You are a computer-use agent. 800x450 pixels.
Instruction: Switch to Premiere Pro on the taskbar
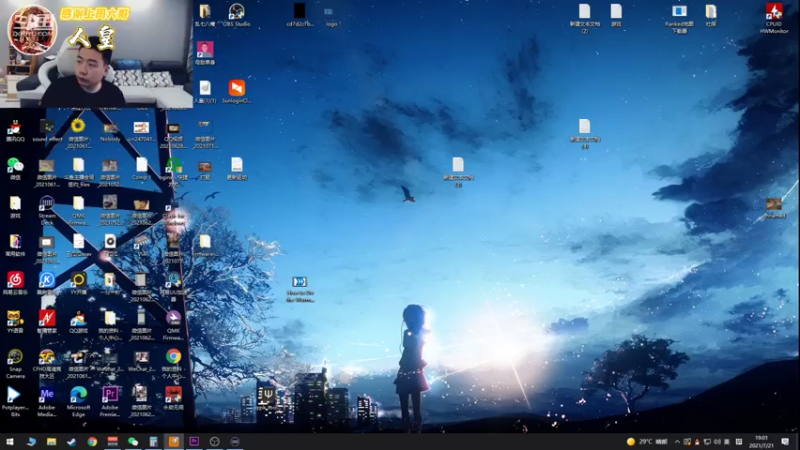click(x=194, y=441)
